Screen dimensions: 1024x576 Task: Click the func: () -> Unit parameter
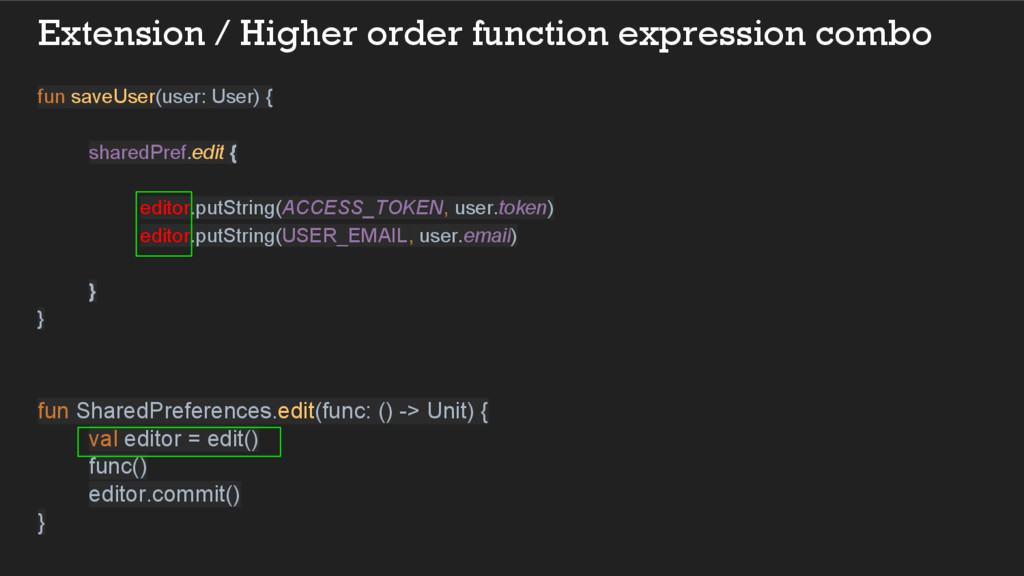point(397,411)
